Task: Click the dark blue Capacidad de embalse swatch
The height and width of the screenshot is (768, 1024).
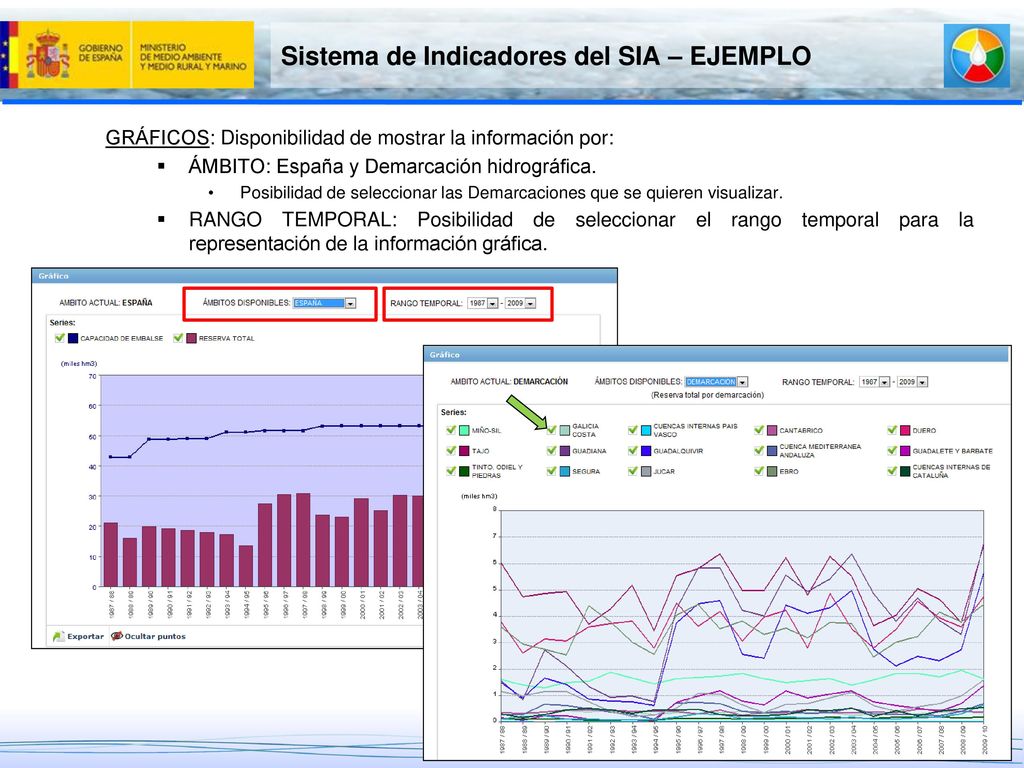Action: point(73,338)
